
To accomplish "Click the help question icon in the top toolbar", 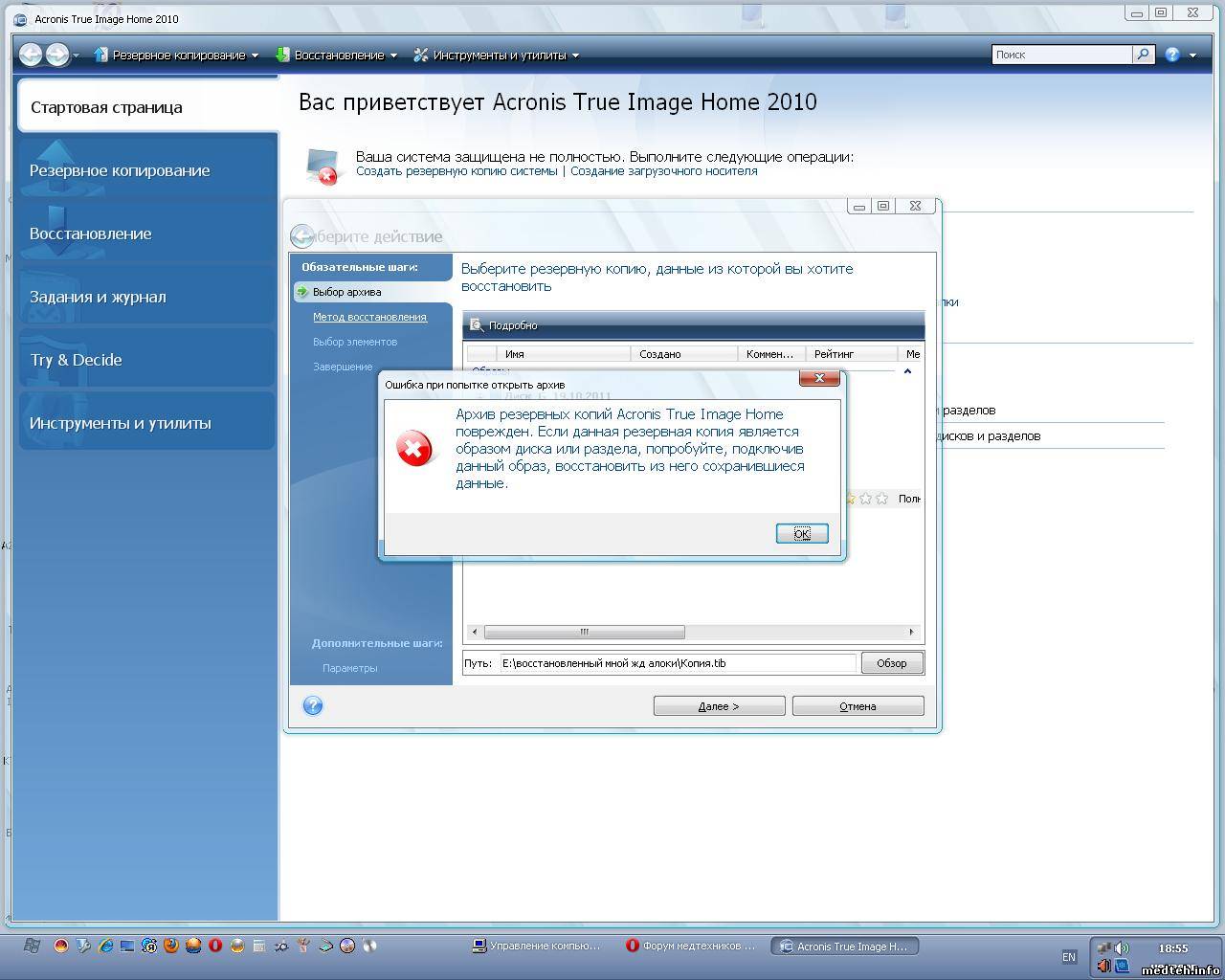I will pyautogui.click(x=1172, y=55).
